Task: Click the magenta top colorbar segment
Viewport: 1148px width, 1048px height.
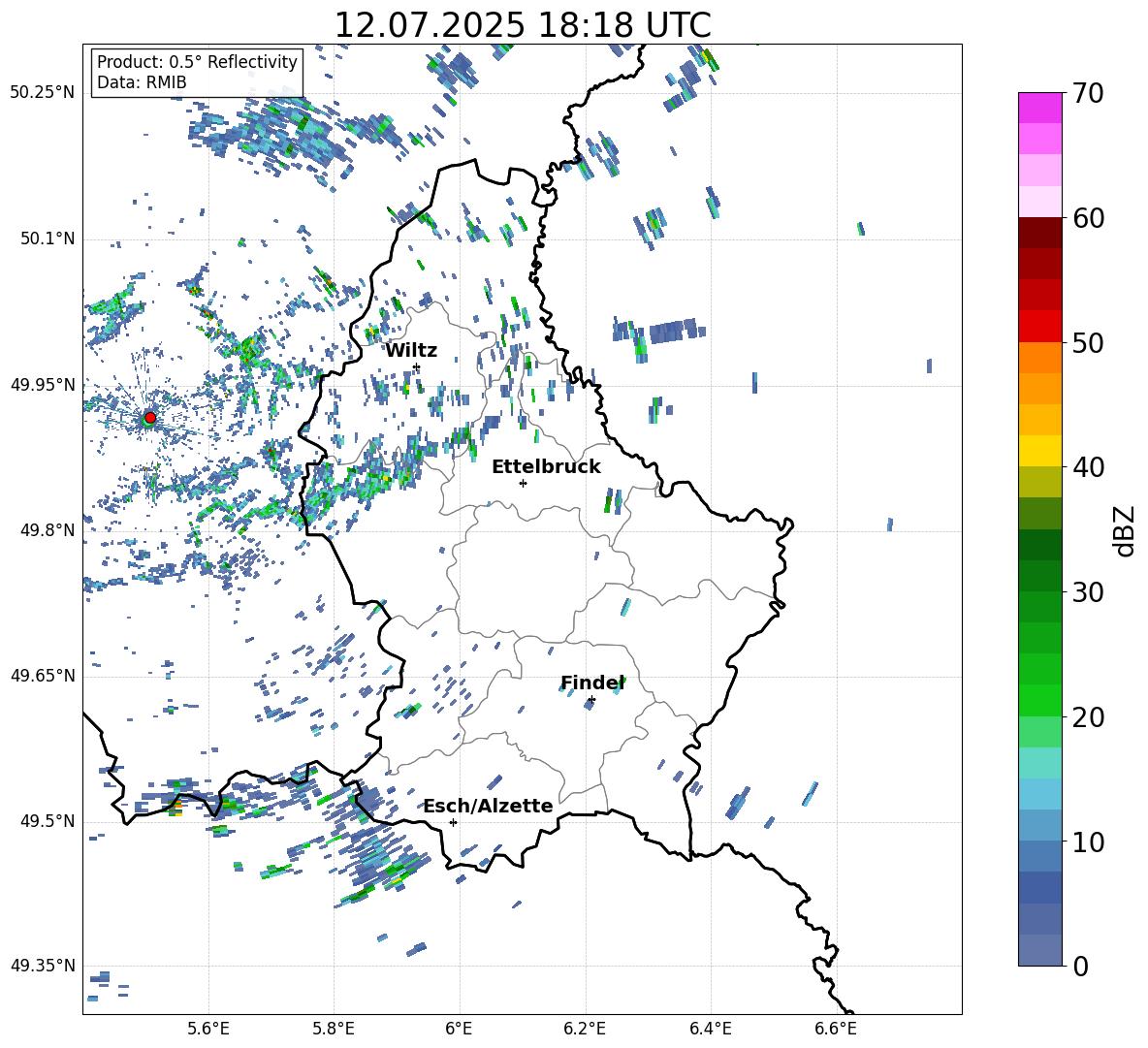Action: 1040,108
